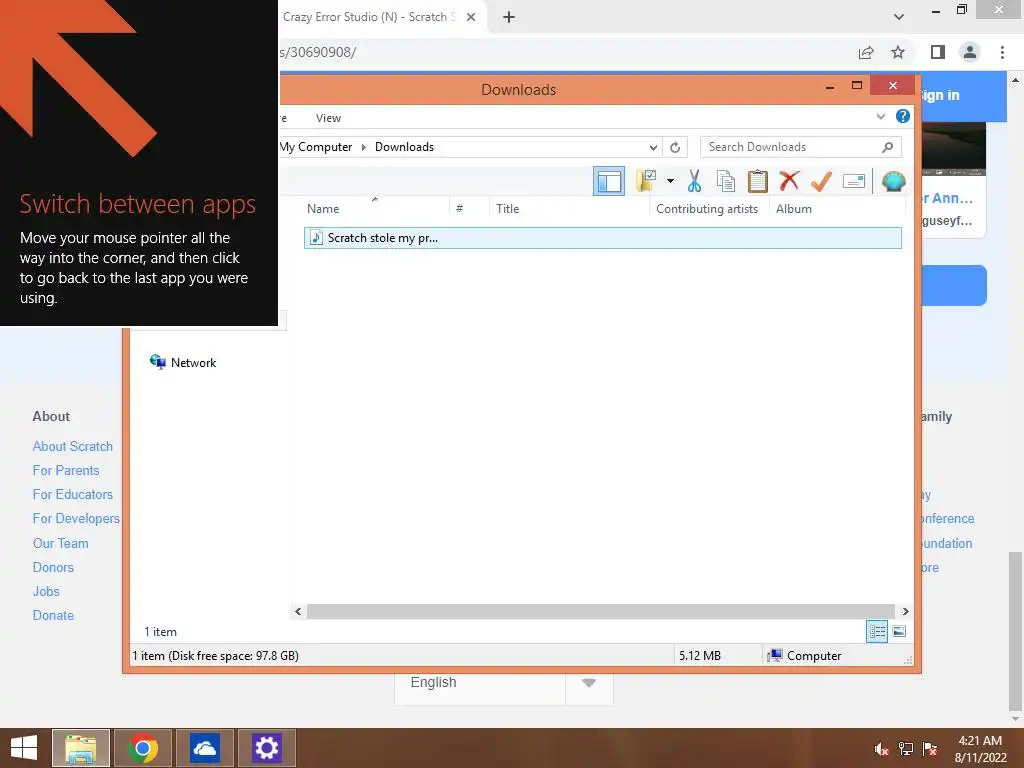Open For Parents footer link
This screenshot has width=1024, height=768.
(66, 471)
